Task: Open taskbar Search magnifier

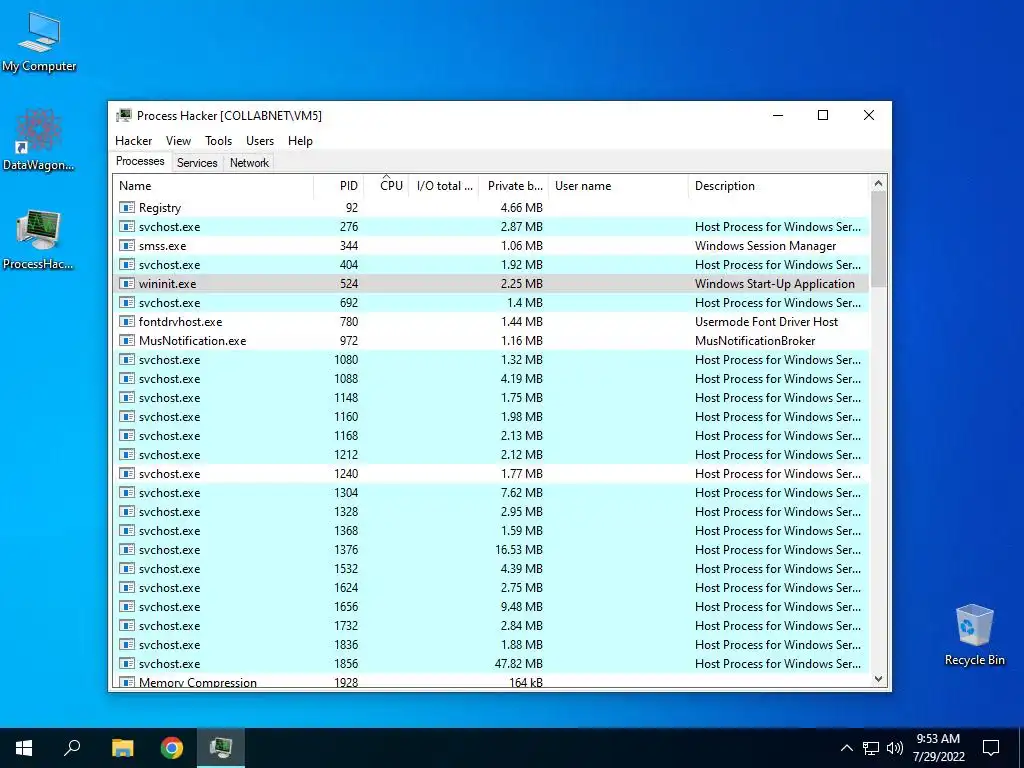Action: [x=72, y=748]
